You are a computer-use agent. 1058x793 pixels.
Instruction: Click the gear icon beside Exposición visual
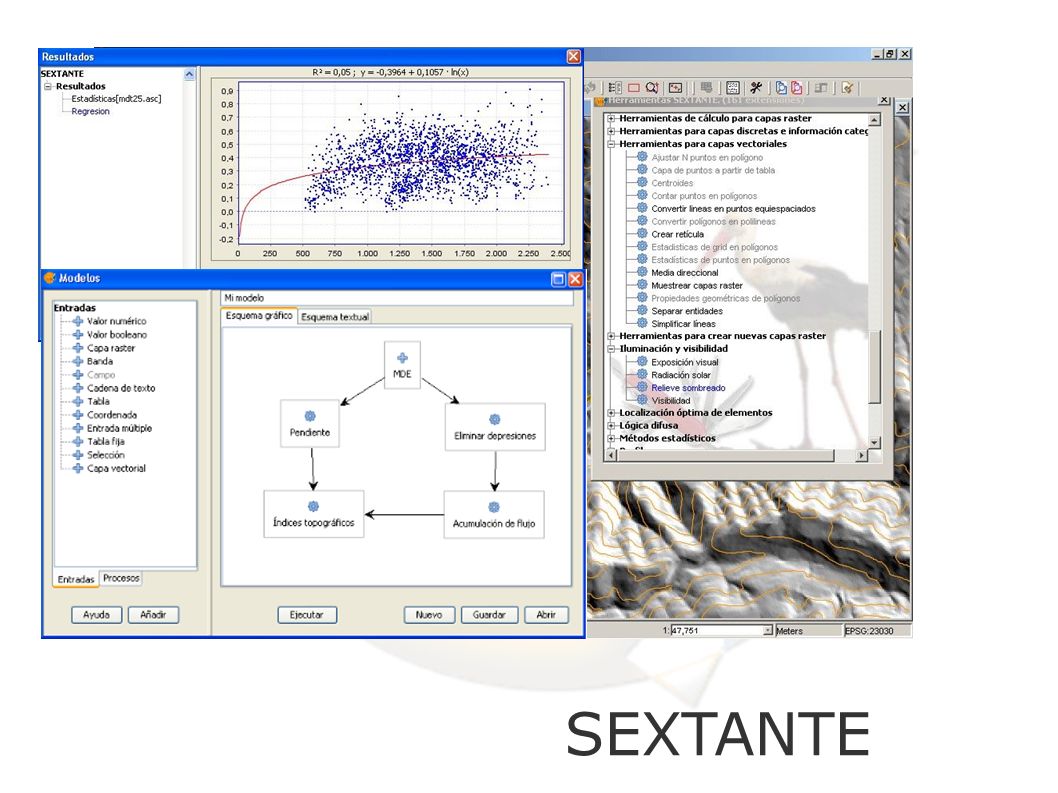(642, 362)
